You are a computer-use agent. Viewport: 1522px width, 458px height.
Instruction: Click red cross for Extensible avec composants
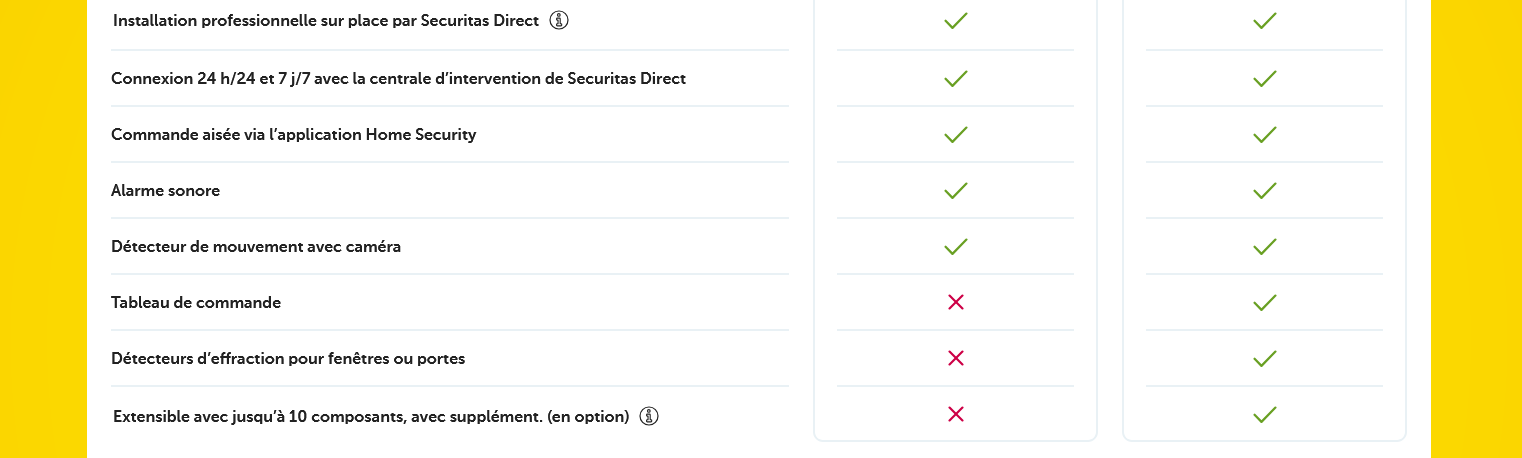pos(955,414)
